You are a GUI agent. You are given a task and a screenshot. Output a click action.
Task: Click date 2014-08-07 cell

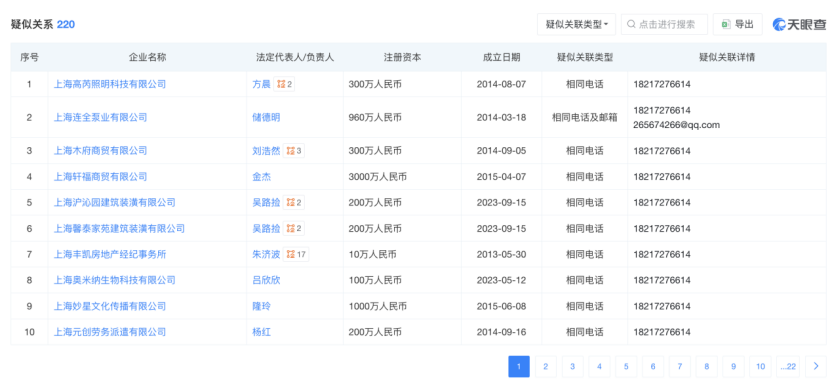(x=501, y=84)
